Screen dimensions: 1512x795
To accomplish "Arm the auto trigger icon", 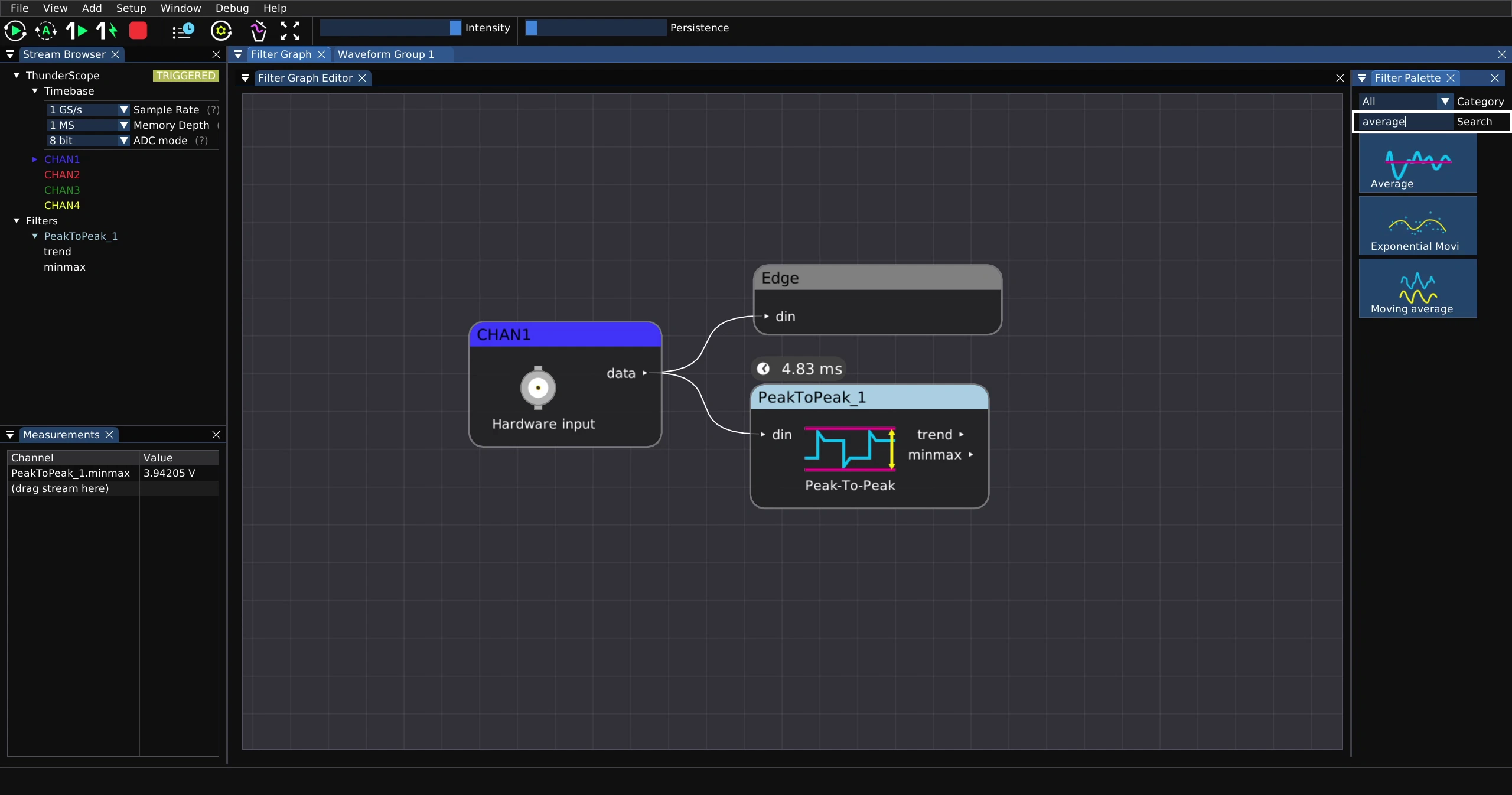I will point(46,31).
